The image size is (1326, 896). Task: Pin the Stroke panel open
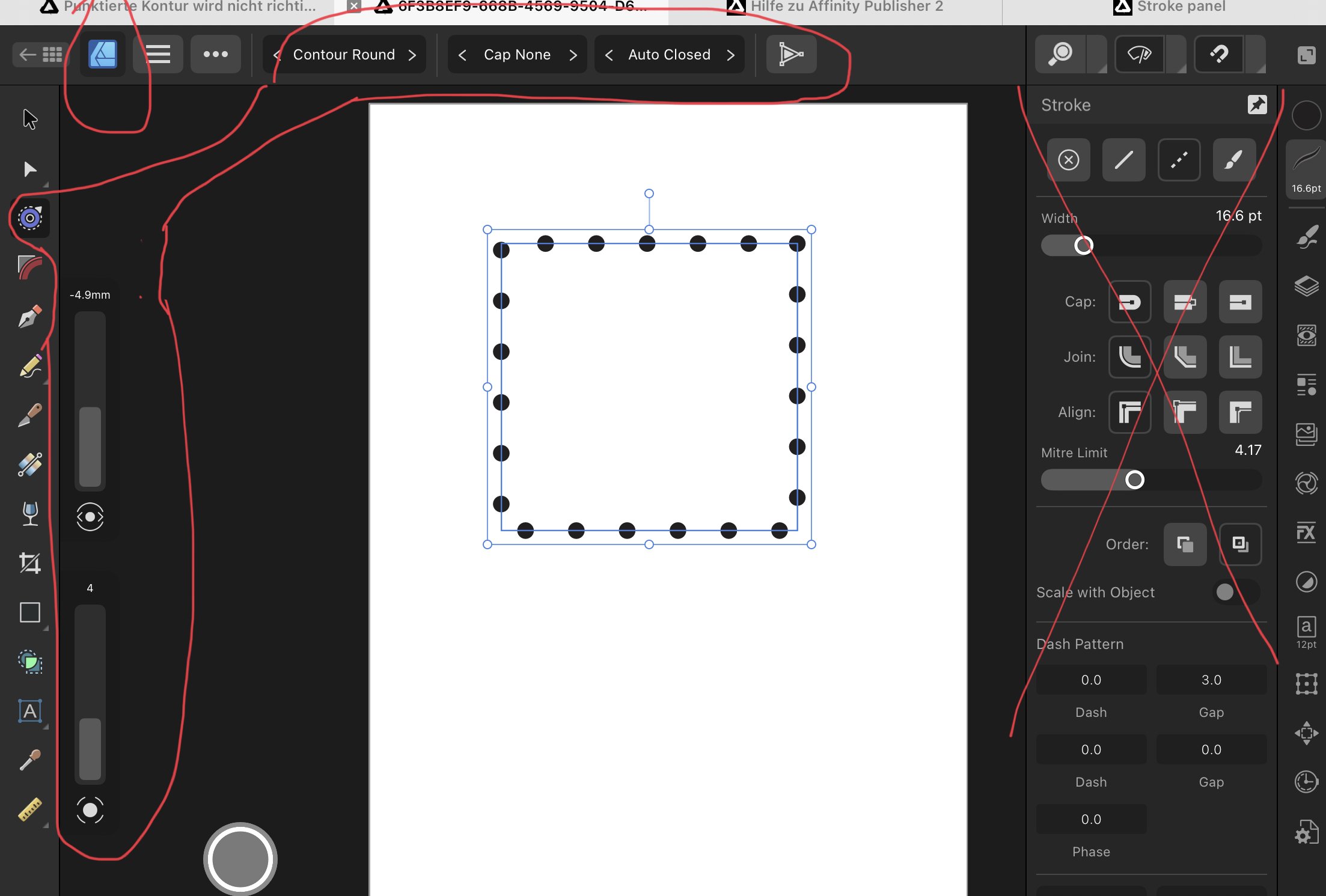pyautogui.click(x=1257, y=105)
